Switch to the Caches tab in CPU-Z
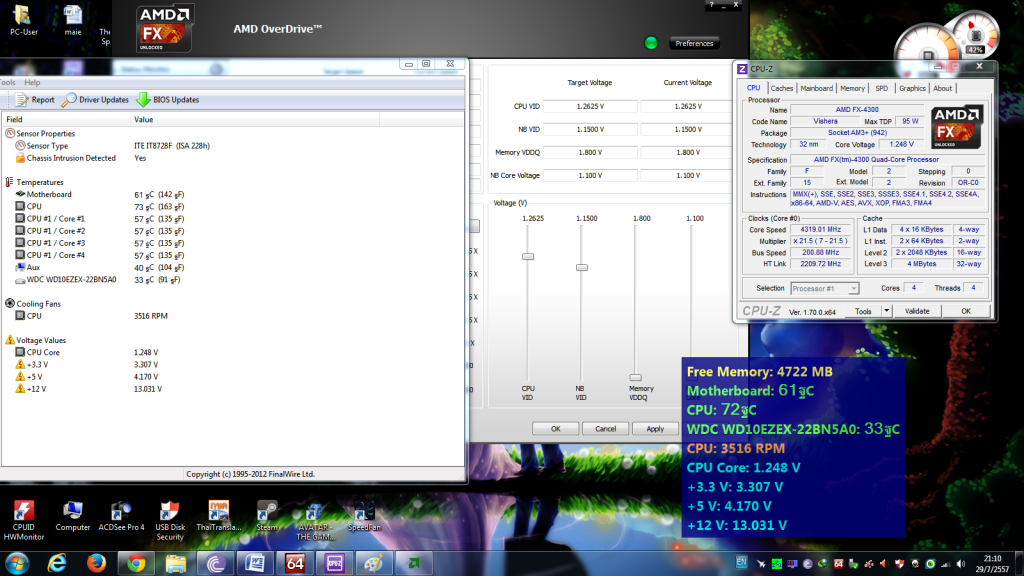The height and width of the screenshot is (576, 1024). point(782,88)
